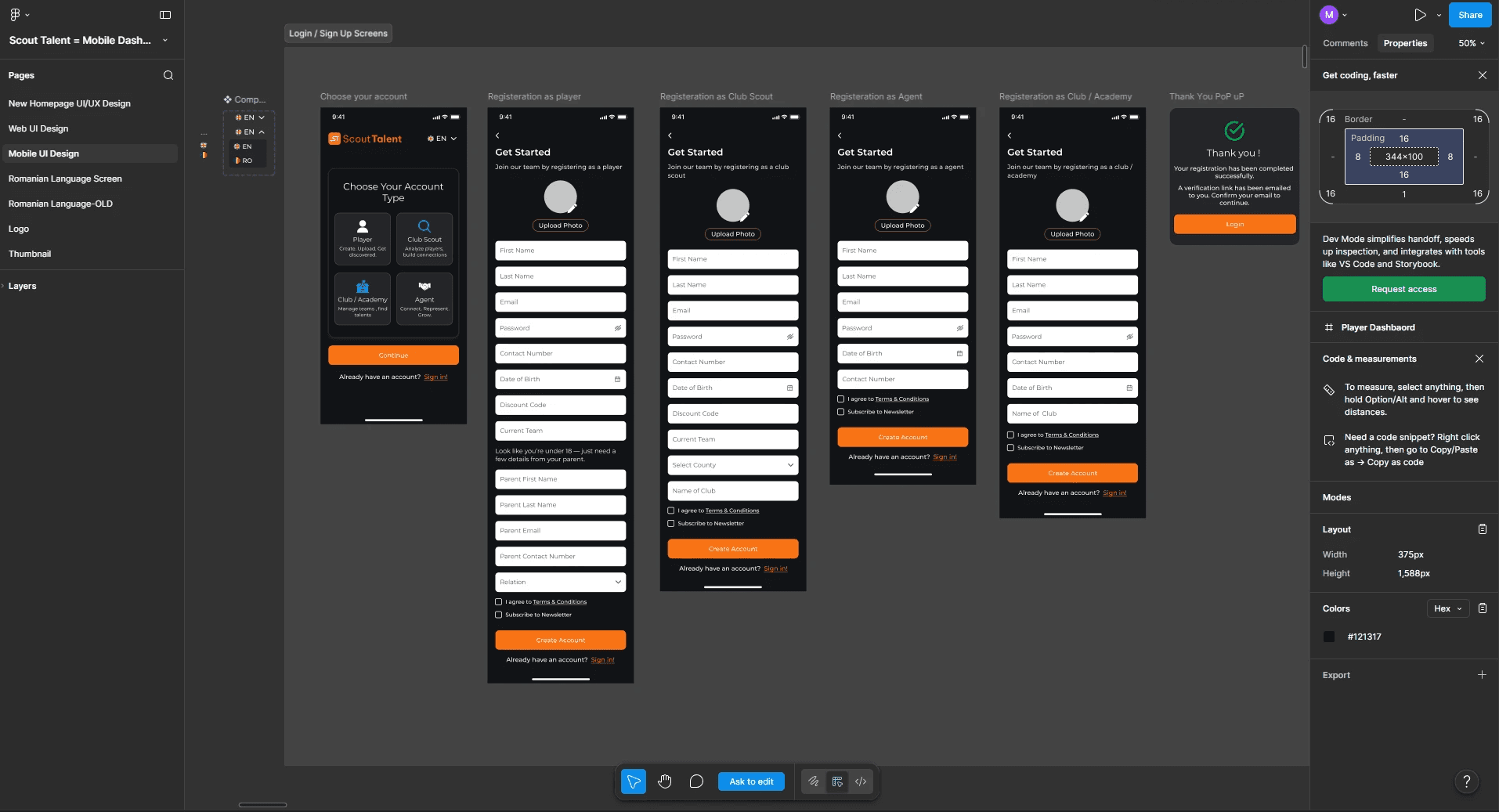Open the 50% zoom dropdown
The image size is (1499, 812).
[x=1472, y=43]
